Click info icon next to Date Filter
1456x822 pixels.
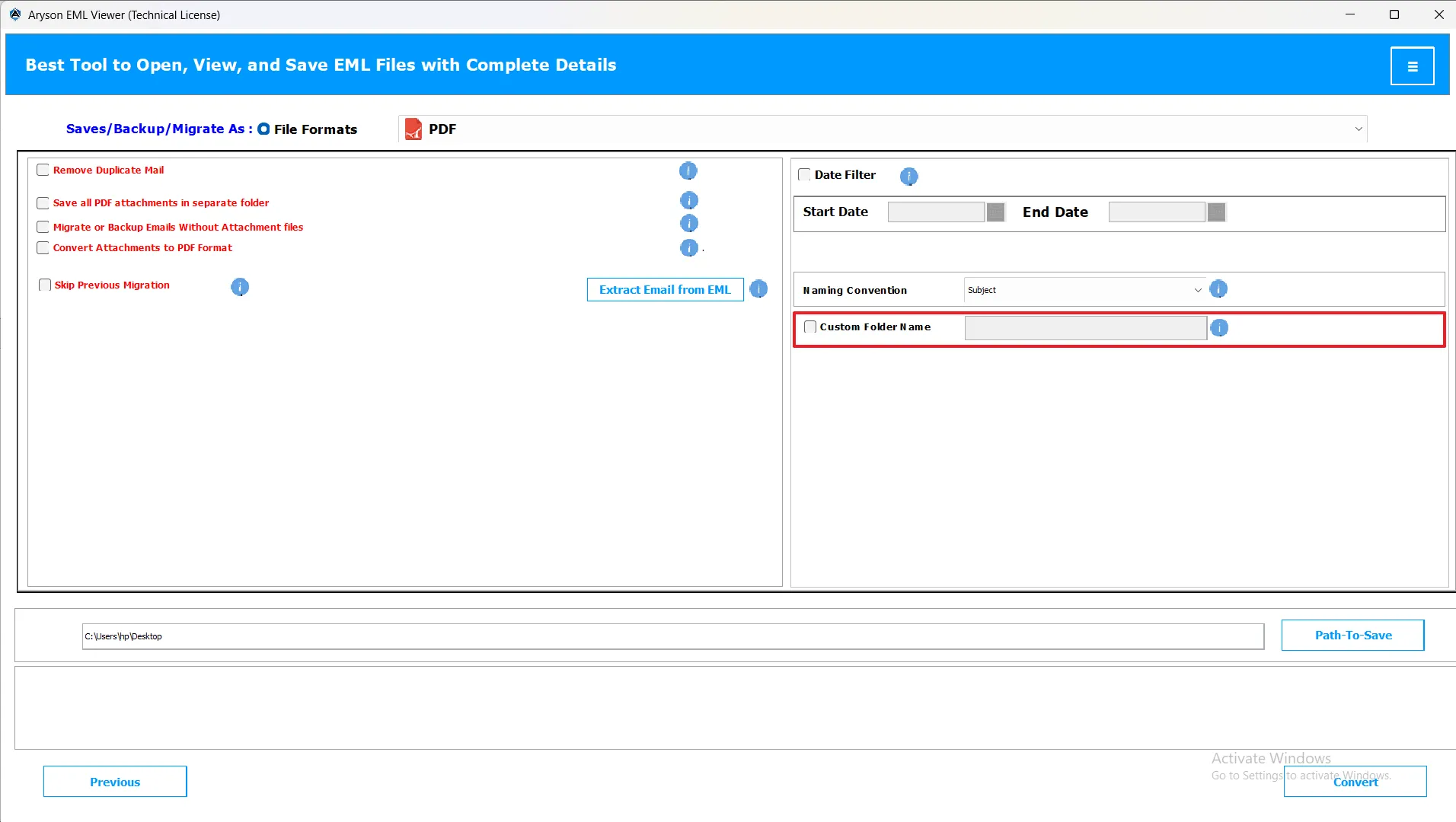tap(908, 177)
